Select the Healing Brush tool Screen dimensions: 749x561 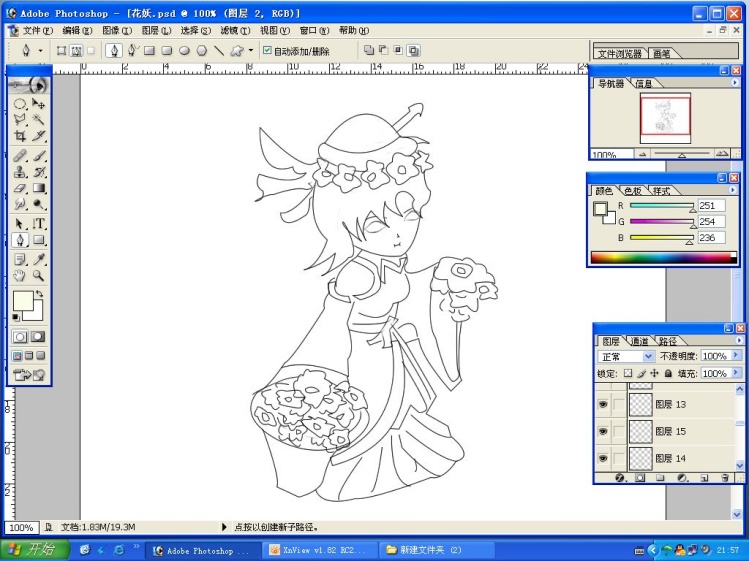pyautogui.click(x=20, y=156)
